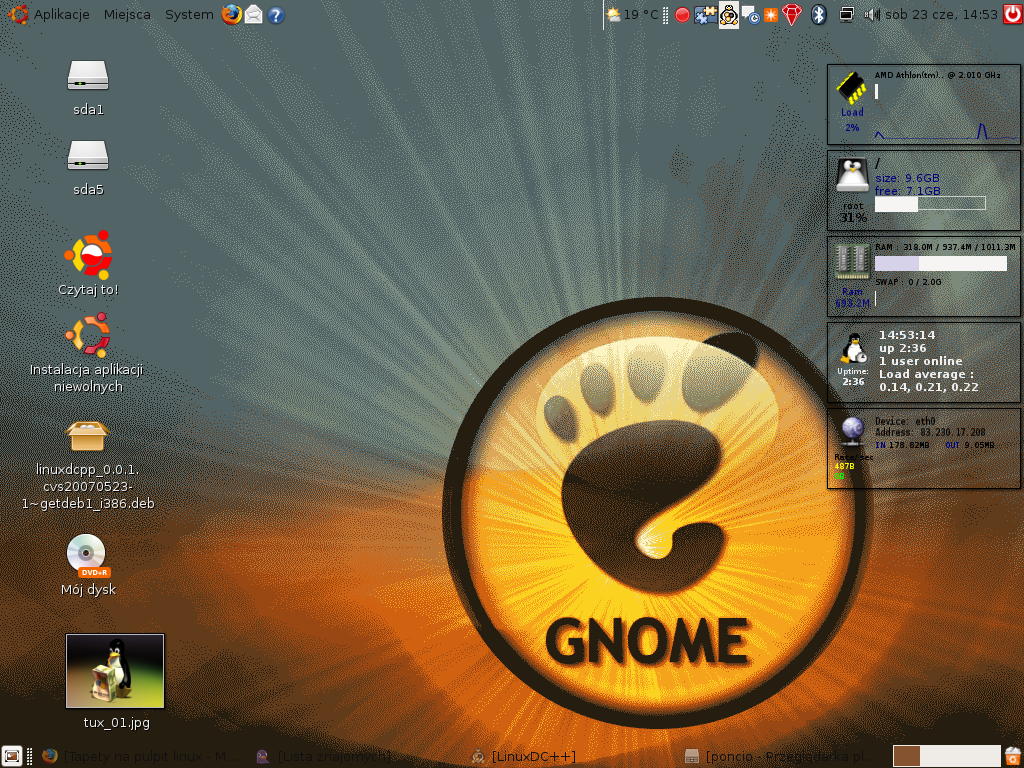Open the mail client launcher icon
This screenshot has width=1024, height=768.
pos(253,14)
